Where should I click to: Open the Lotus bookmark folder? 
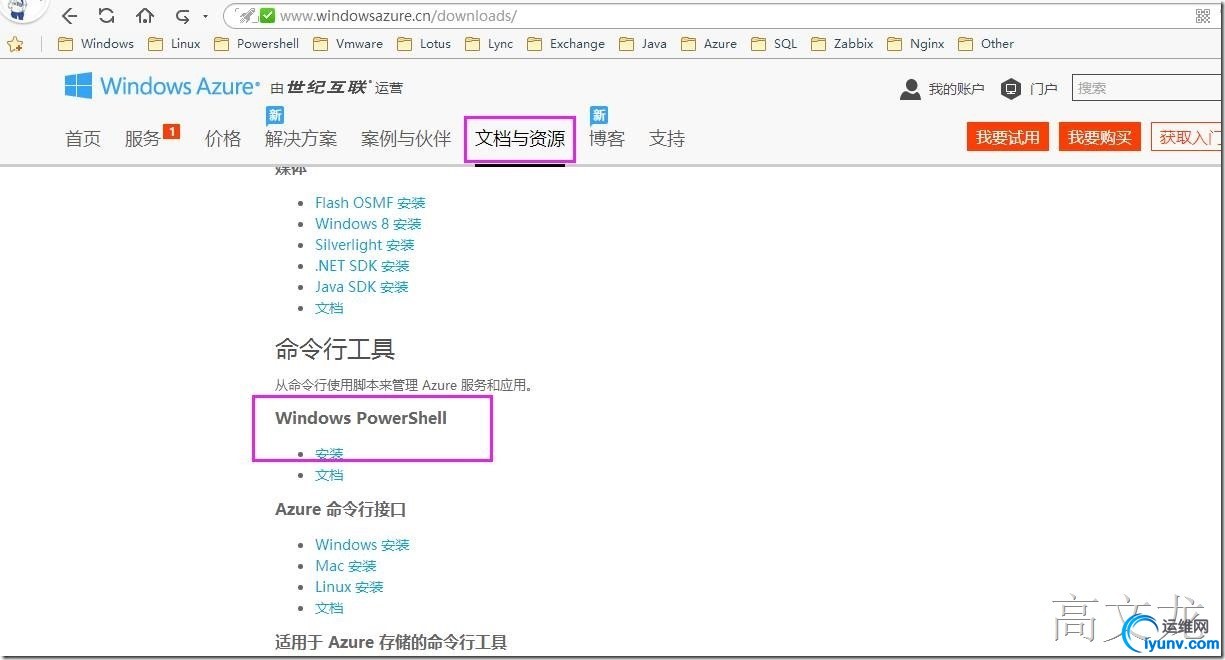424,44
